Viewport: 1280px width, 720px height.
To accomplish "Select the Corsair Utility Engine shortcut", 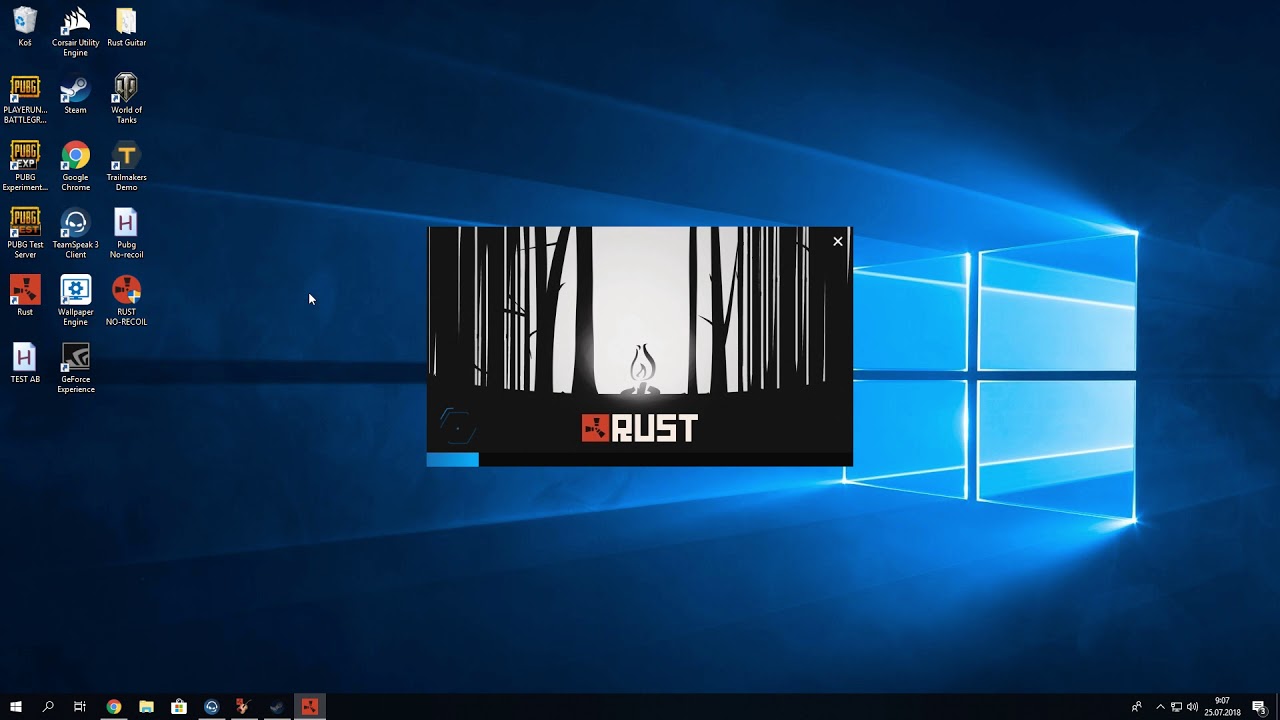I will (75, 31).
